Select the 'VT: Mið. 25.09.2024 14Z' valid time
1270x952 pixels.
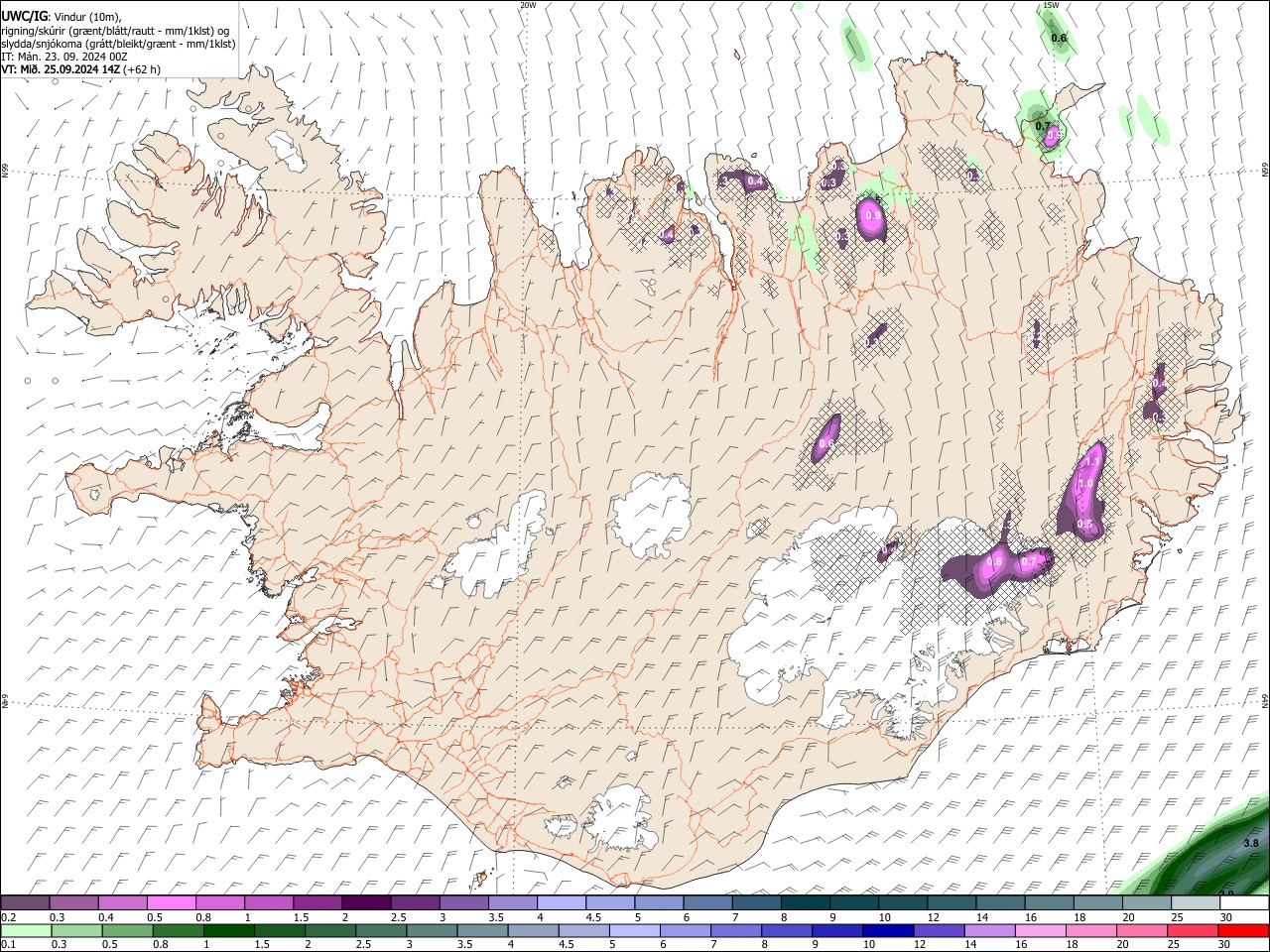[62, 69]
